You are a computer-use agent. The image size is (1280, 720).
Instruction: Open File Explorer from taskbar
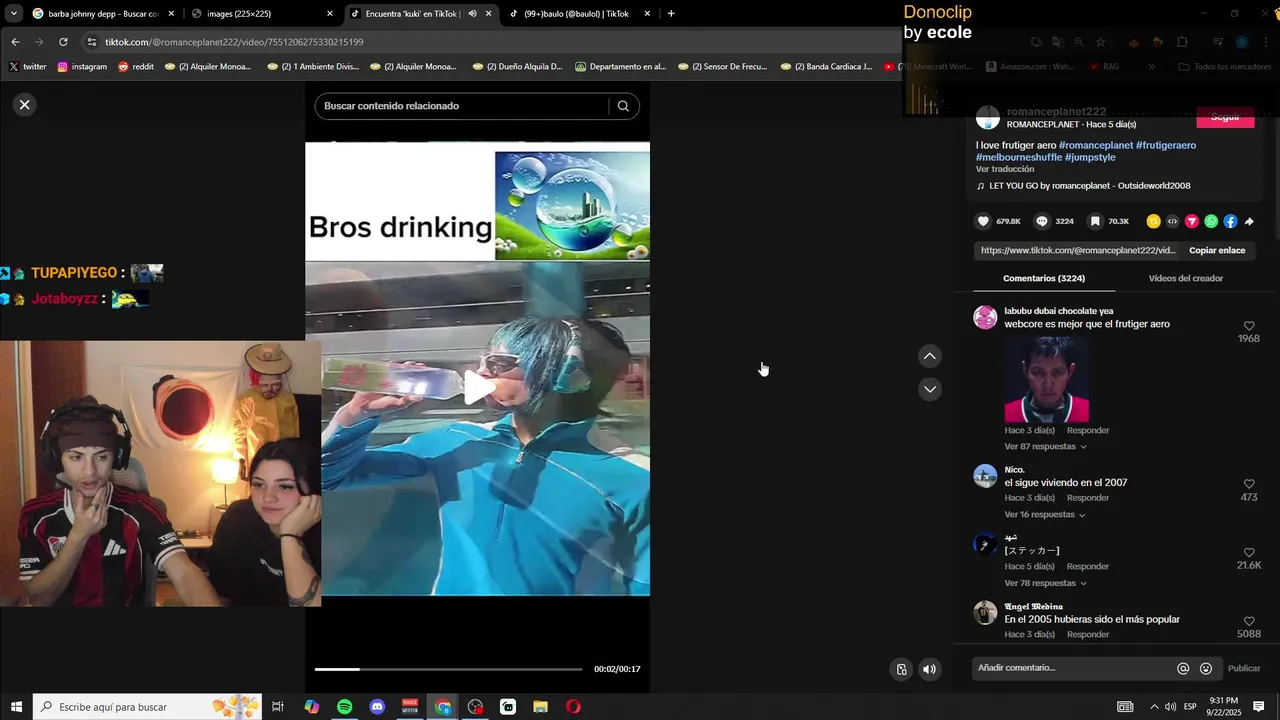540,707
